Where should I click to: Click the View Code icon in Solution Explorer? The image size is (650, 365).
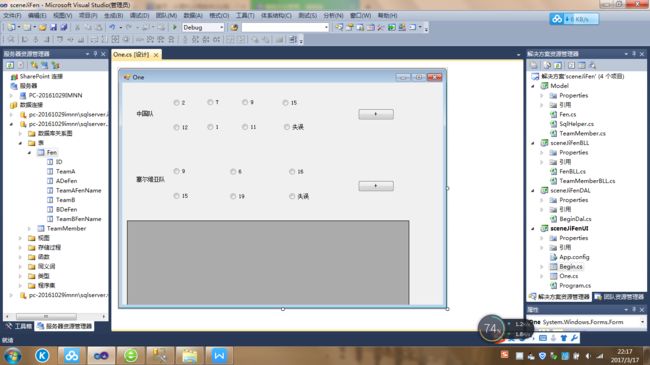(571, 65)
